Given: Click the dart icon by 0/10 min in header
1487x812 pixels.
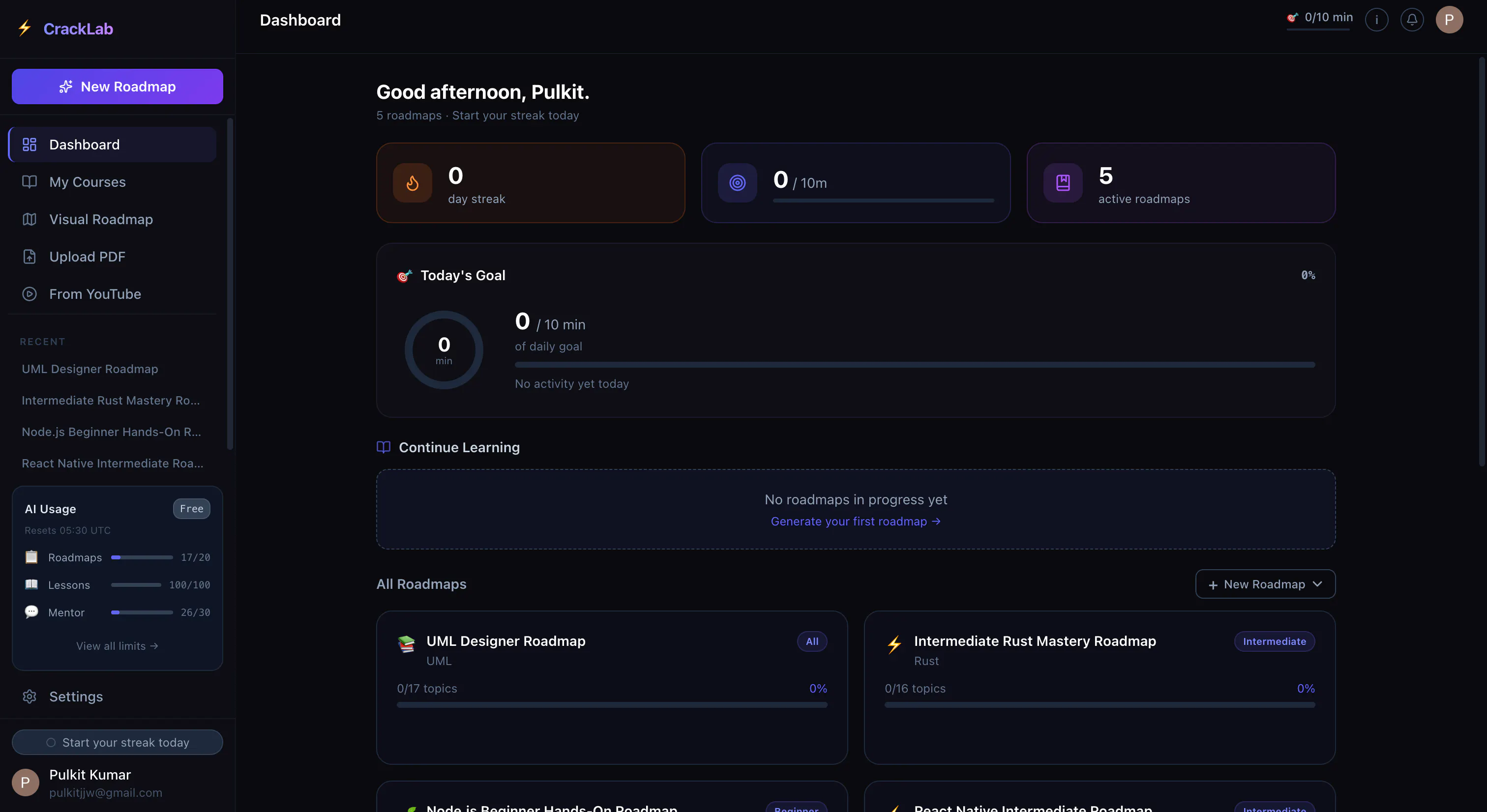Looking at the screenshot, I should tap(1292, 17).
